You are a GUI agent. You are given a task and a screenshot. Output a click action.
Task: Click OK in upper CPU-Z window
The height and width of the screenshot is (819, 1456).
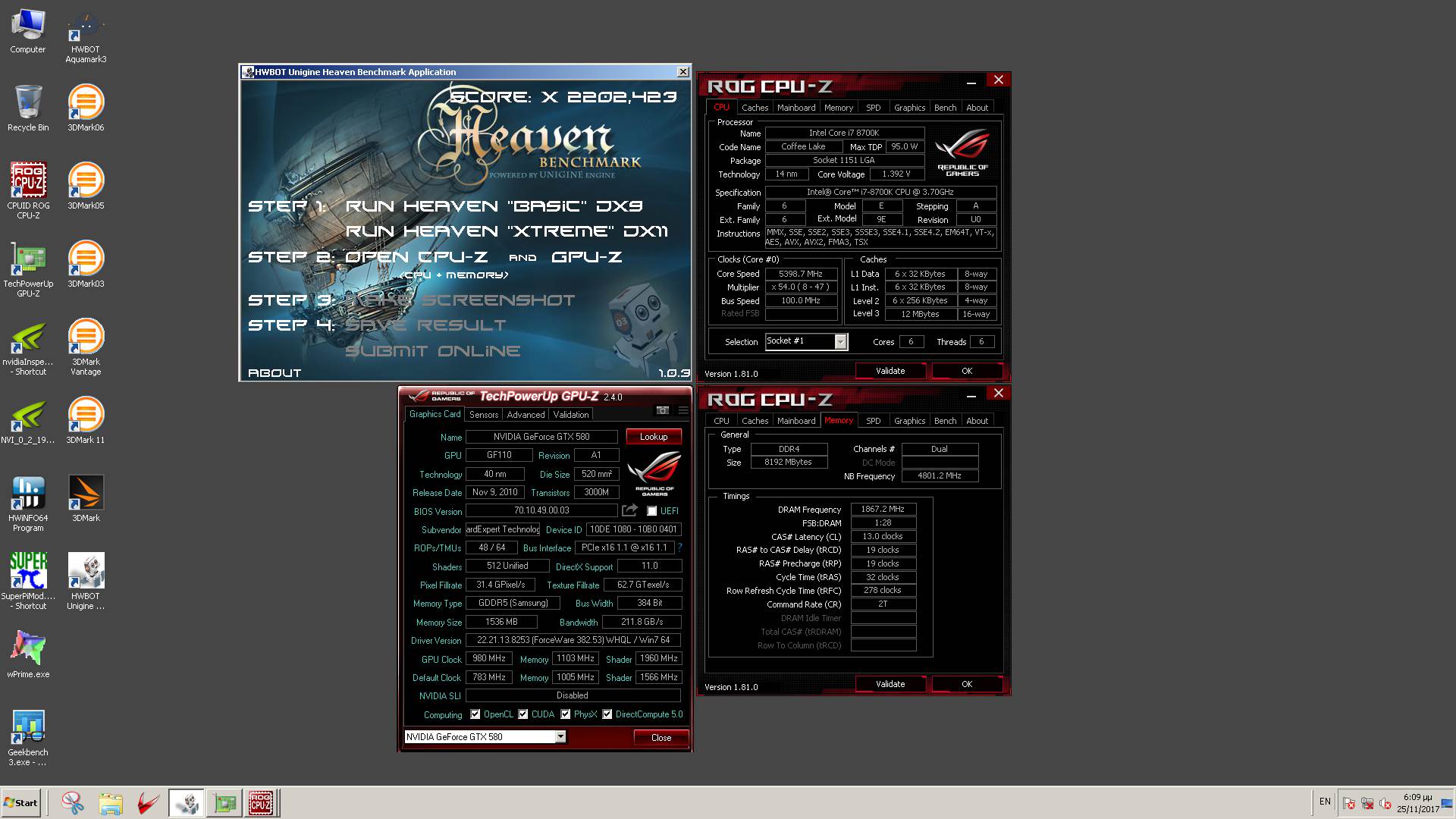point(967,371)
